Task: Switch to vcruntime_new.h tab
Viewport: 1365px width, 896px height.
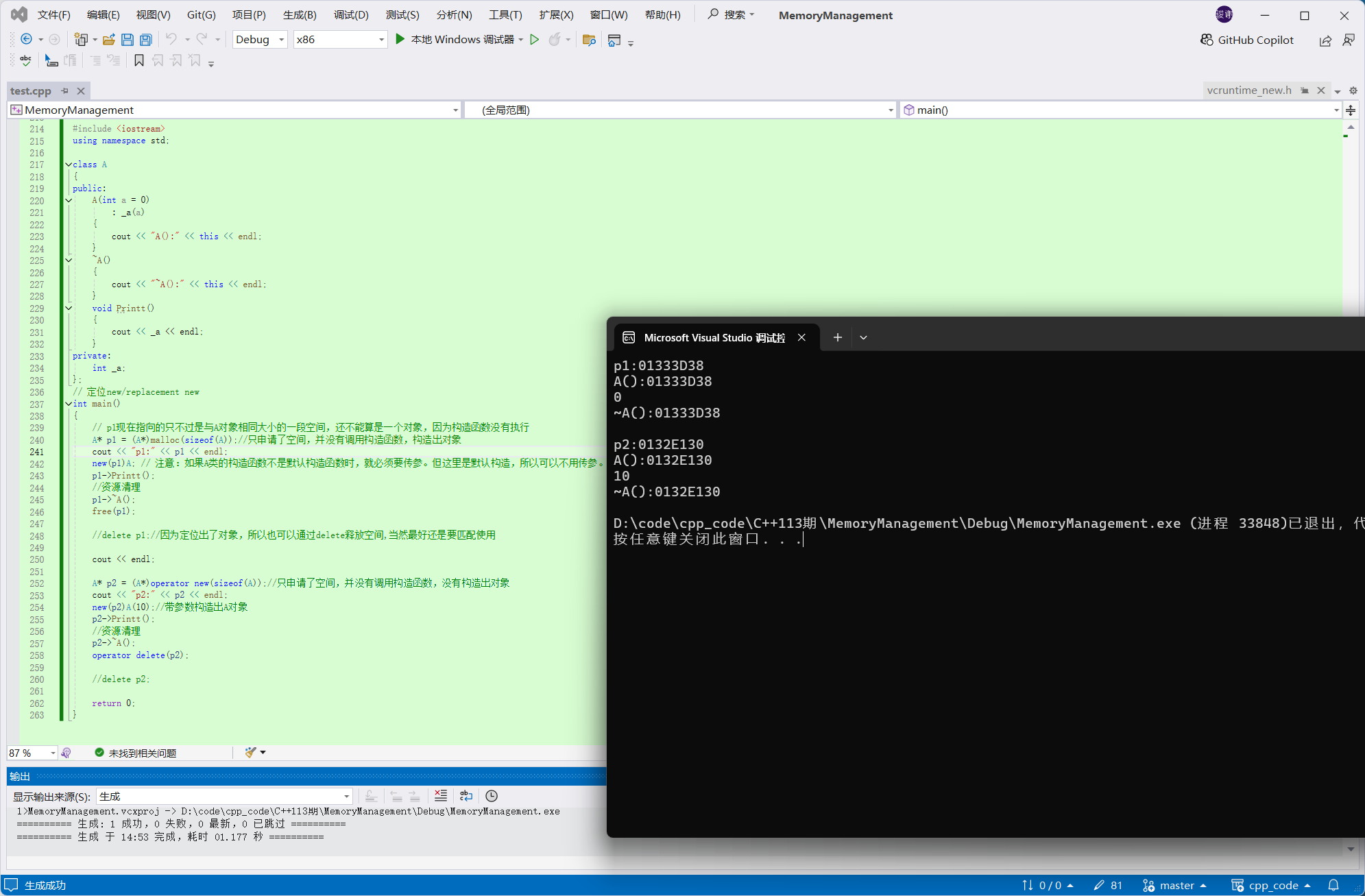Action: pyautogui.click(x=1248, y=90)
